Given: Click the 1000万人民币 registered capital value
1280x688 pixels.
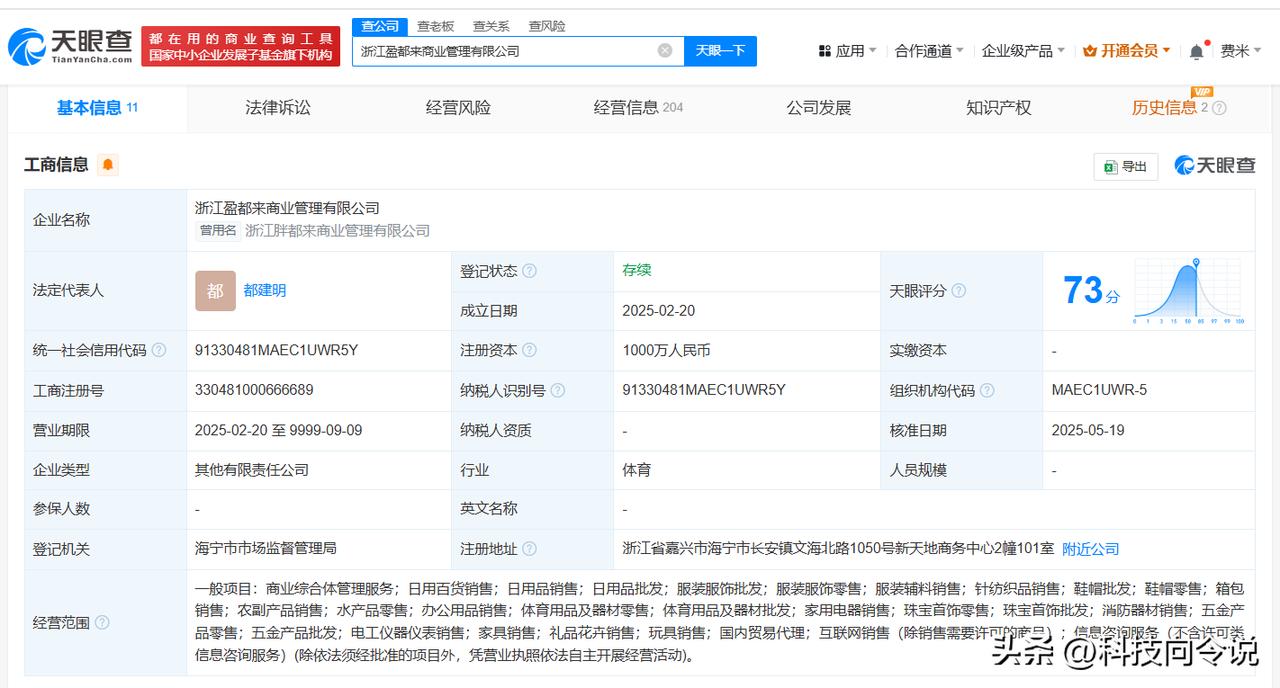Looking at the screenshot, I should (x=666, y=351).
